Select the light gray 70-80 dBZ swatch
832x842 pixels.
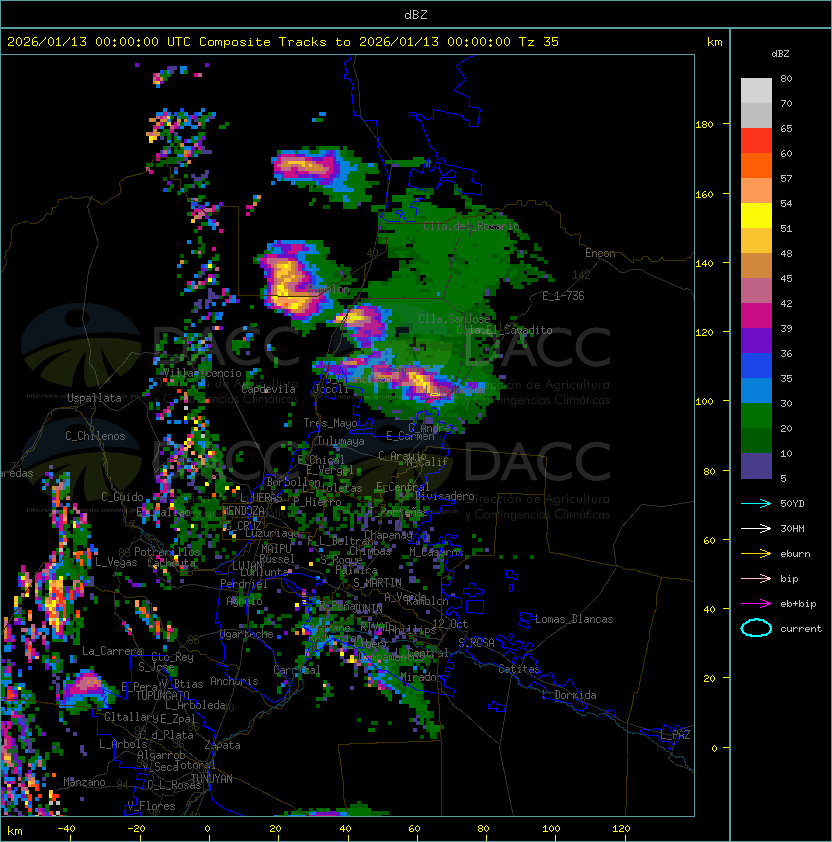[756, 91]
